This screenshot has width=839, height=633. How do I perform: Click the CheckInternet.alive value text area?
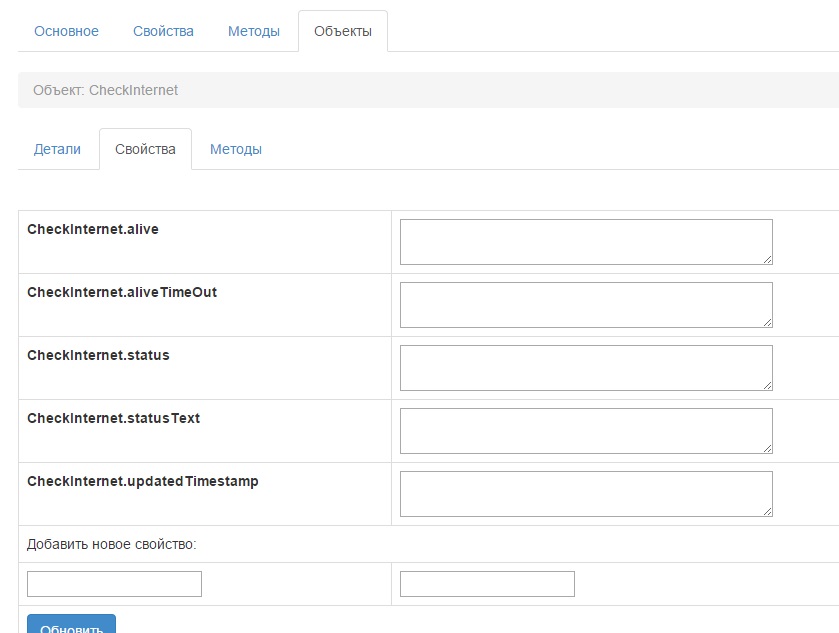point(585,242)
